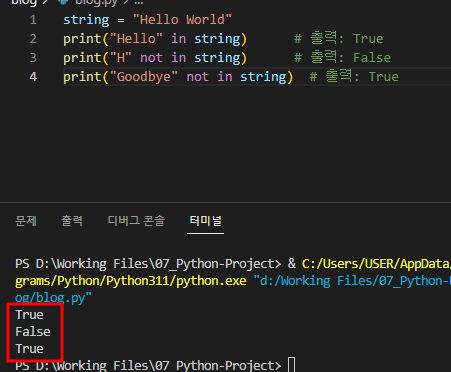Click the print function on line 3
451x372 pixels.
coord(82,58)
